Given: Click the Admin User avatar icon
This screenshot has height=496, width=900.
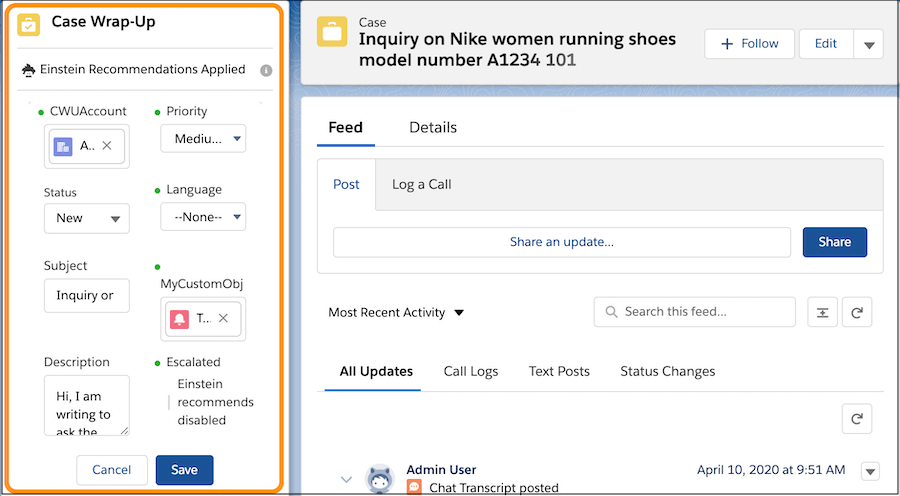Looking at the screenshot, I should (x=379, y=478).
